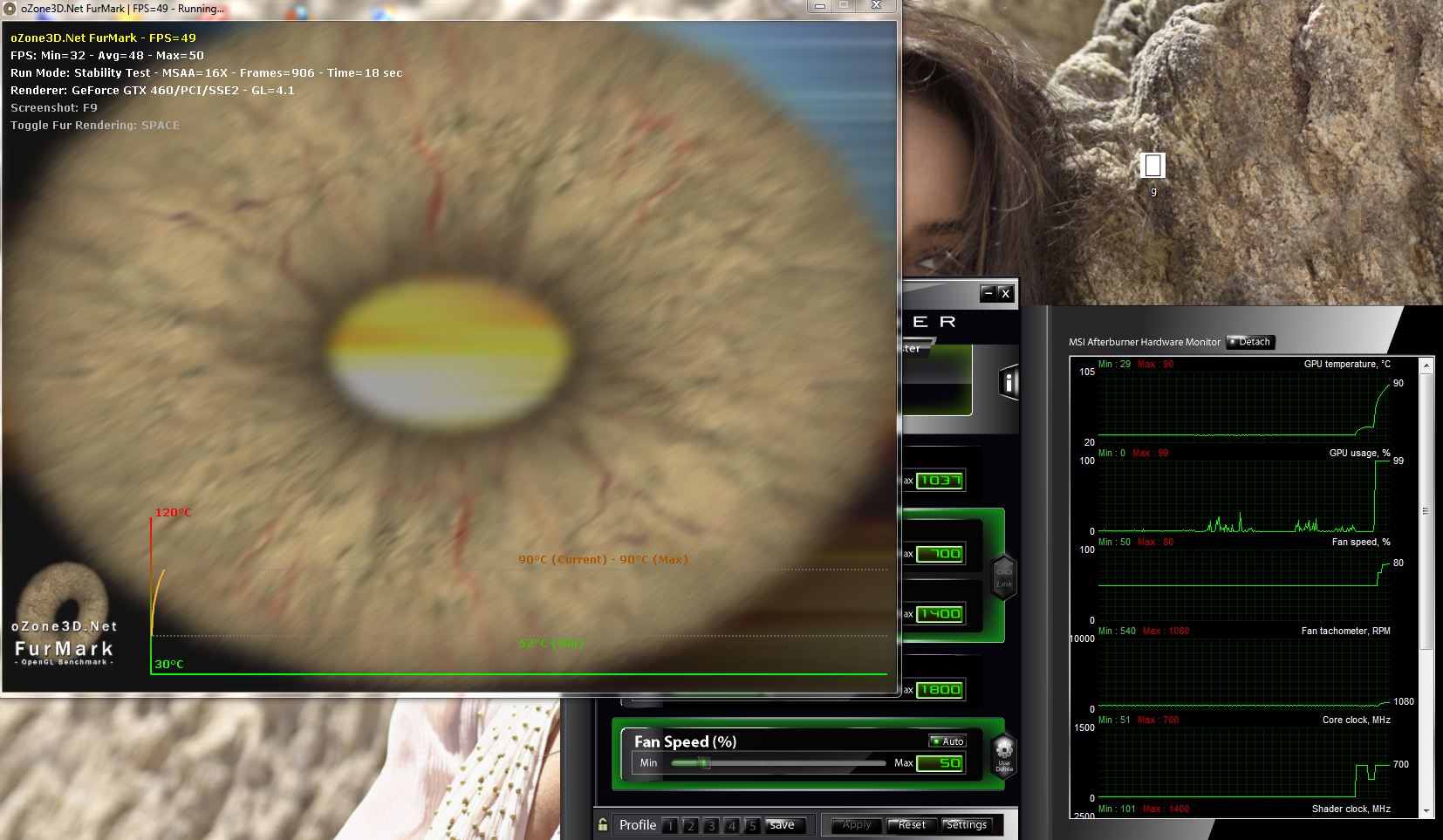Close the MSI Afterburner window
The height and width of the screenshot is (840, 1443).
pyautogui.click(x=1005, y=293)
